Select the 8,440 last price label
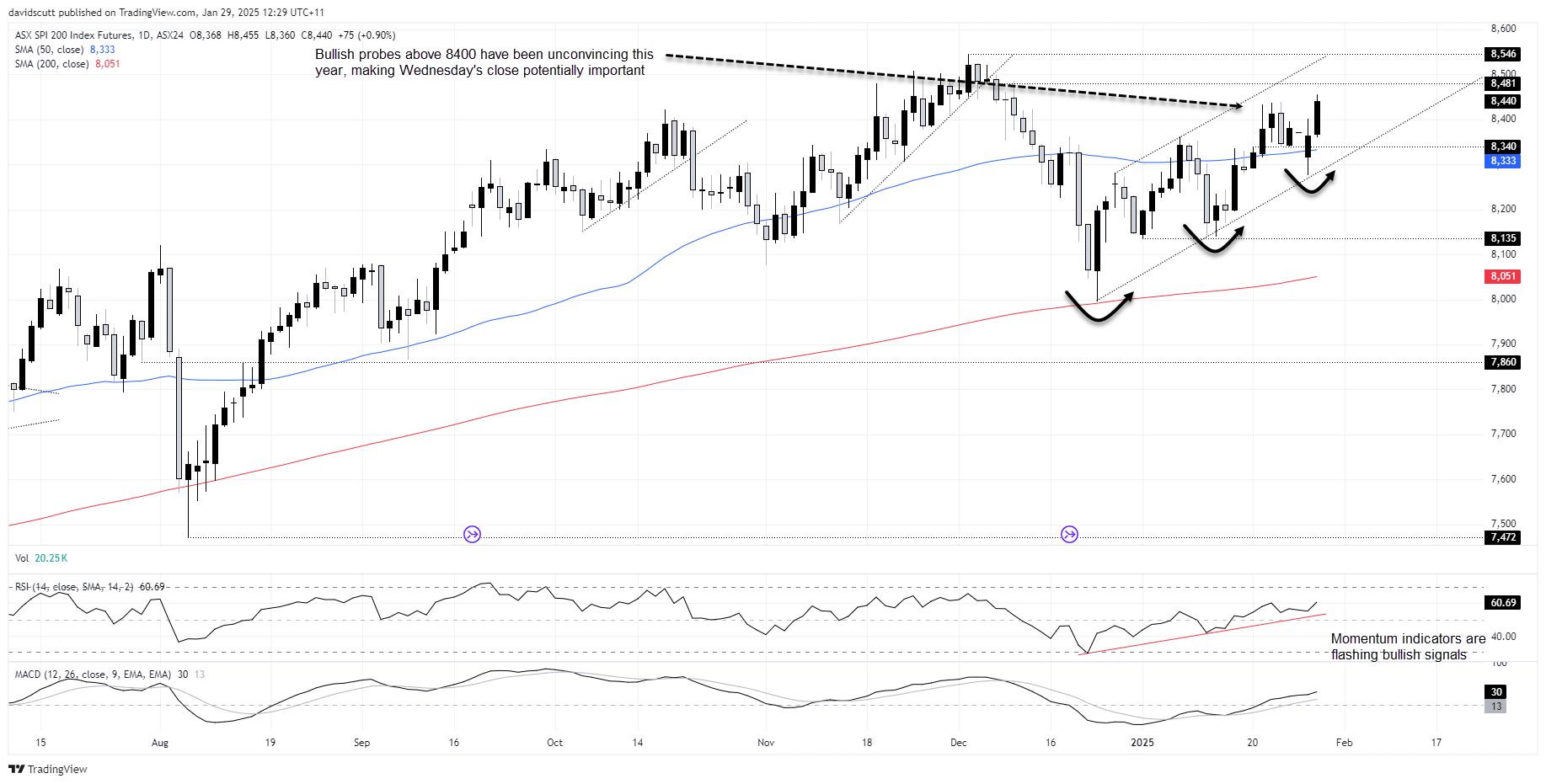 (x=1503, y=101)
